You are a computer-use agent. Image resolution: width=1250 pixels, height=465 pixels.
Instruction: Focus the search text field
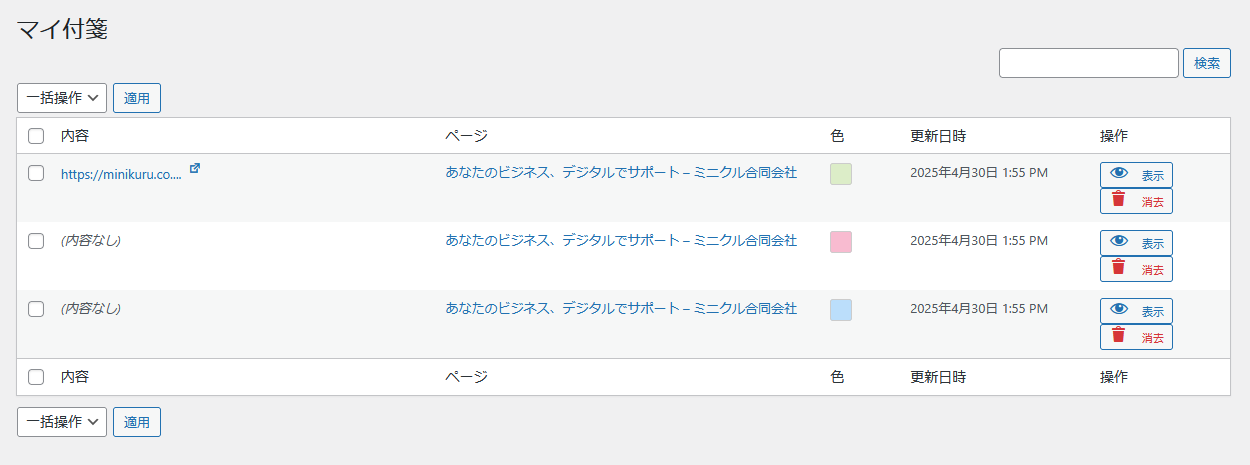pos(1088,63)
